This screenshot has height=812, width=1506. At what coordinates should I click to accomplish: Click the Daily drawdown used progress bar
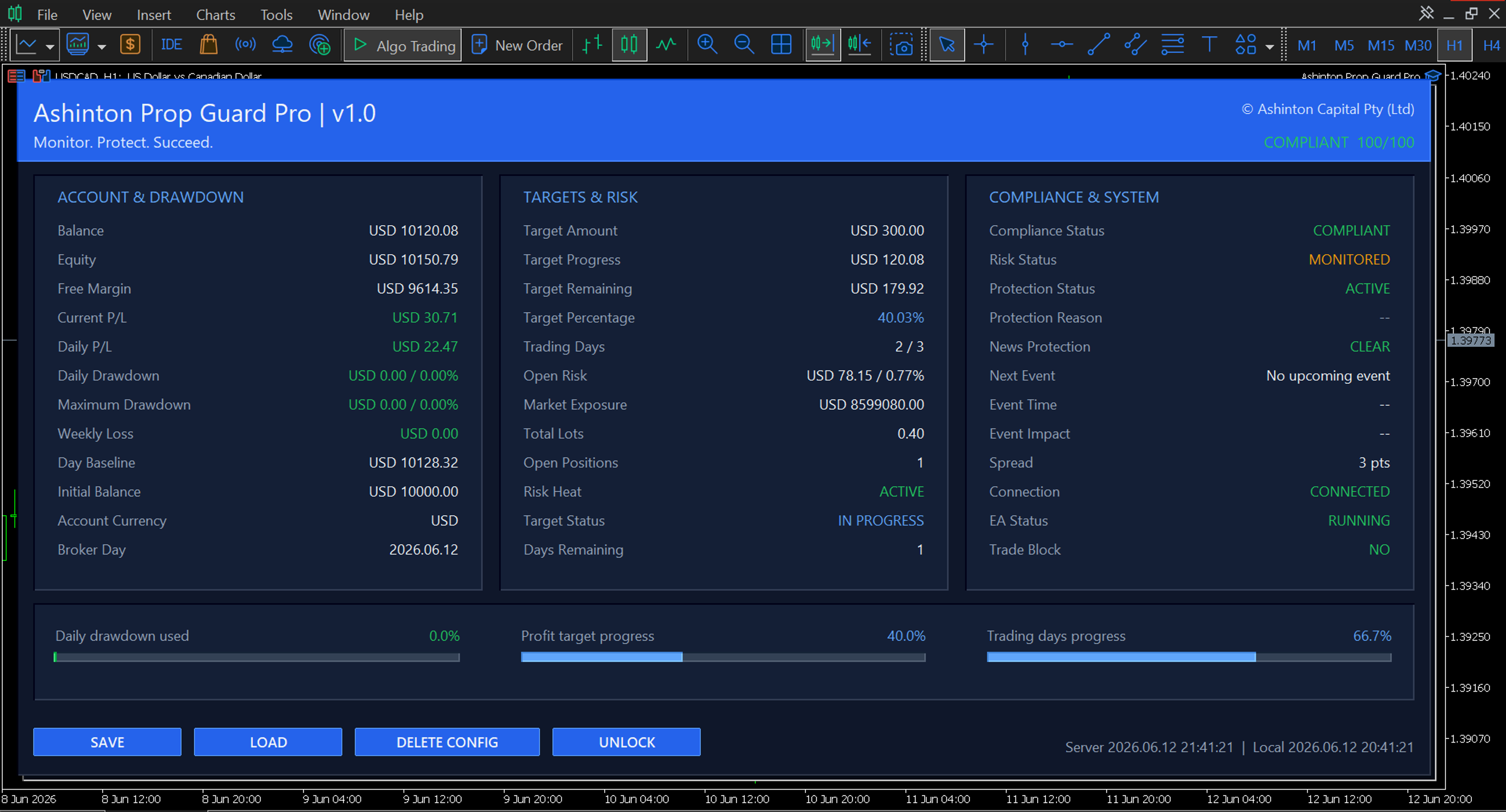pyautogui.click(x=256, y=657)
